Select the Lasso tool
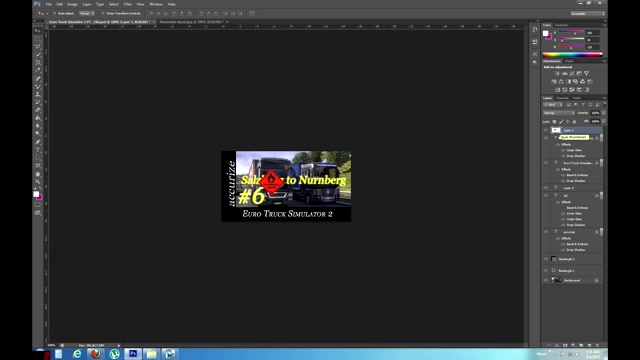 (x=38, y=47)
